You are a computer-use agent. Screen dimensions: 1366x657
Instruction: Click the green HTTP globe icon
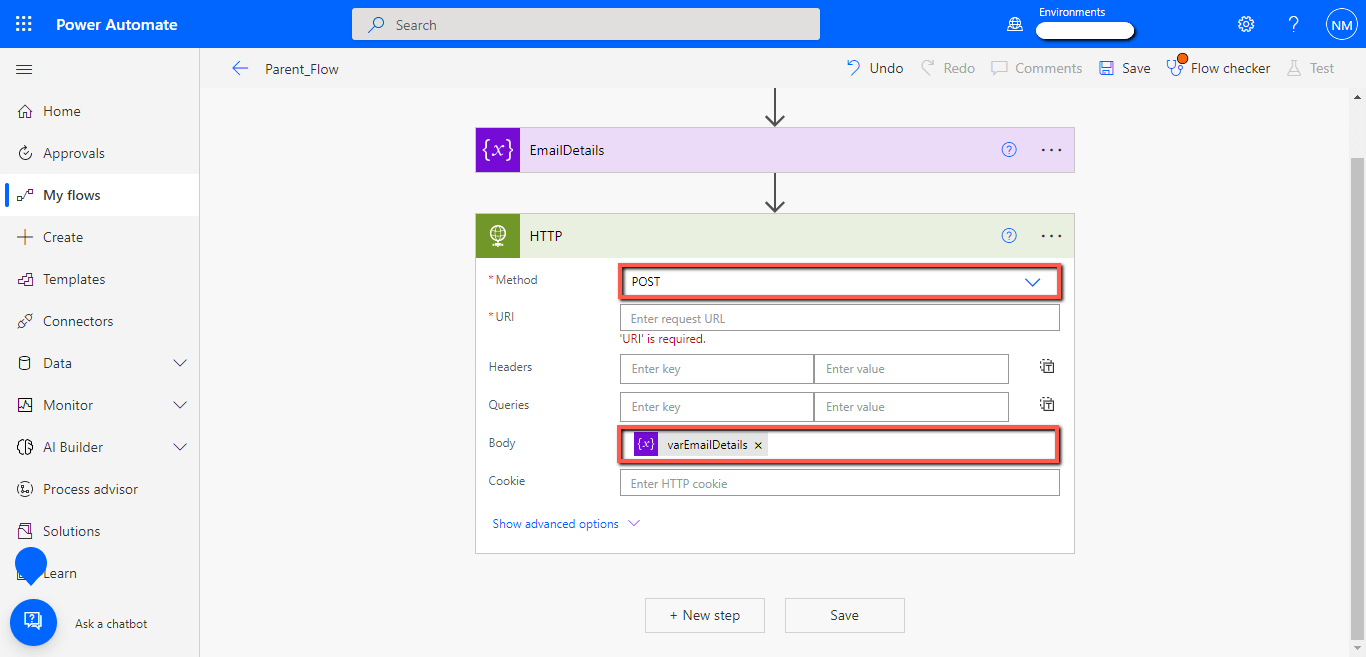(x=498, y=236)
